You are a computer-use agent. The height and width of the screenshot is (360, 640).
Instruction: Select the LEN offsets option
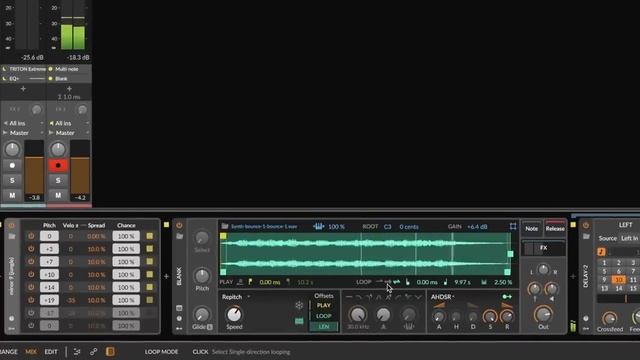[x=324, y=327]
